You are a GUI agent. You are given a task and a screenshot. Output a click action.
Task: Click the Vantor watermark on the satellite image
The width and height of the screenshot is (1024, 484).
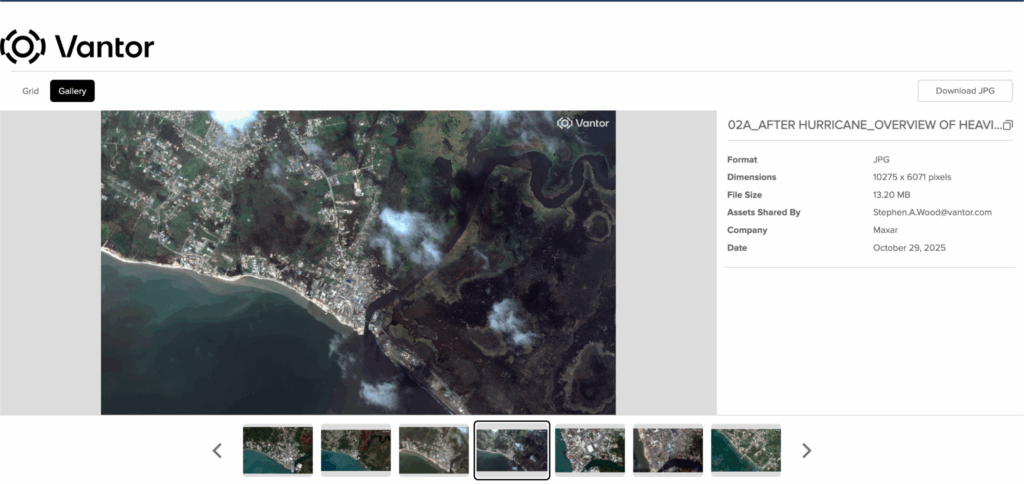(x=583, y=123)
